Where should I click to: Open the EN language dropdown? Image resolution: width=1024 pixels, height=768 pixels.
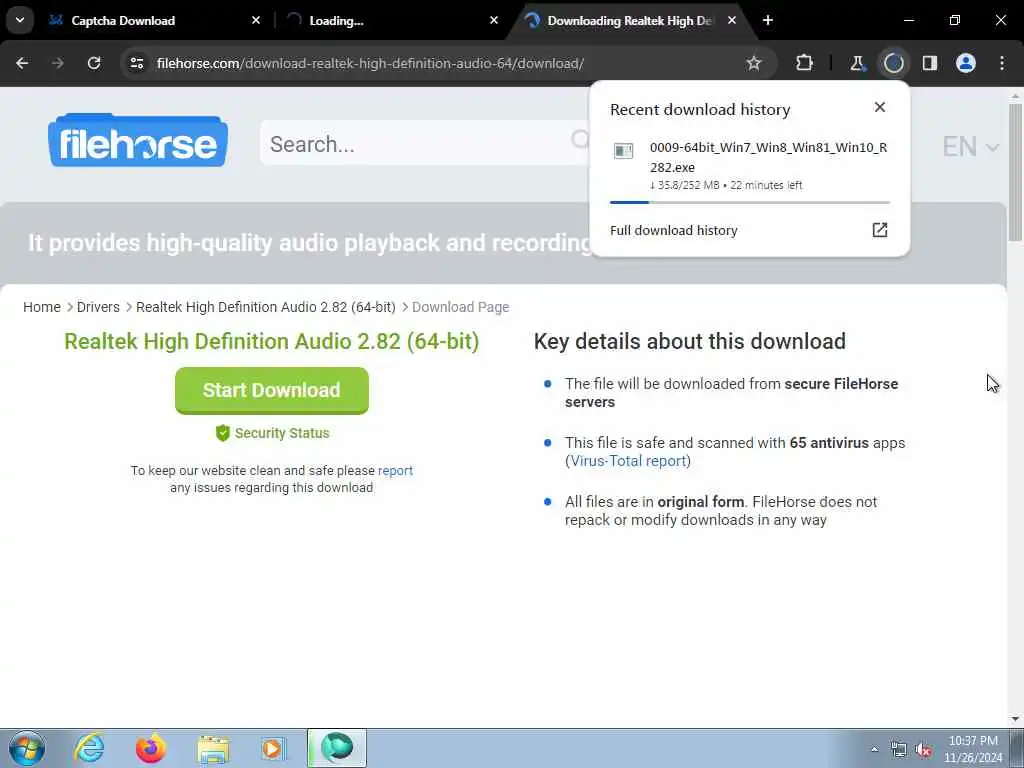coord(970,147)
